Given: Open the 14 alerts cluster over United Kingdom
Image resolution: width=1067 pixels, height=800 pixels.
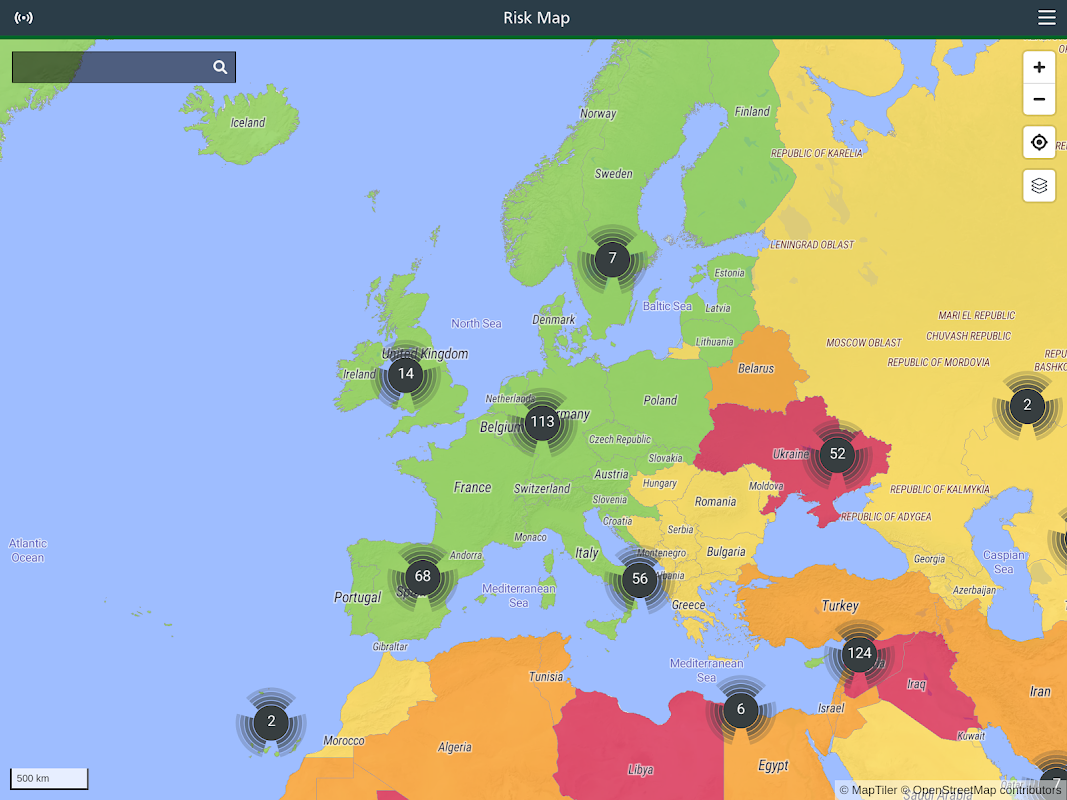Looking at the screenshot, I should pyautogui.click(x=406, y=373).
